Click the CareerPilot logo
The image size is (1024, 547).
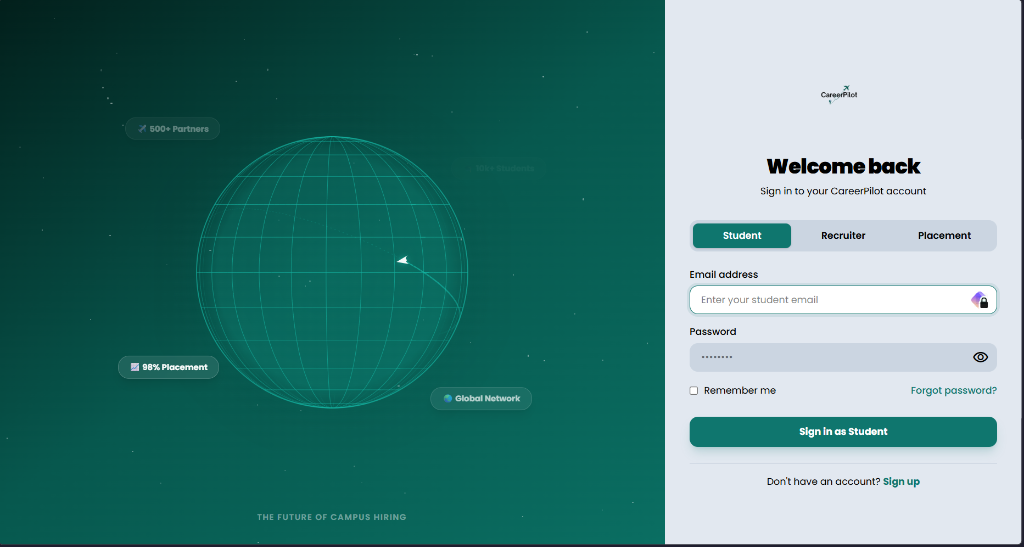coord(839,95)
